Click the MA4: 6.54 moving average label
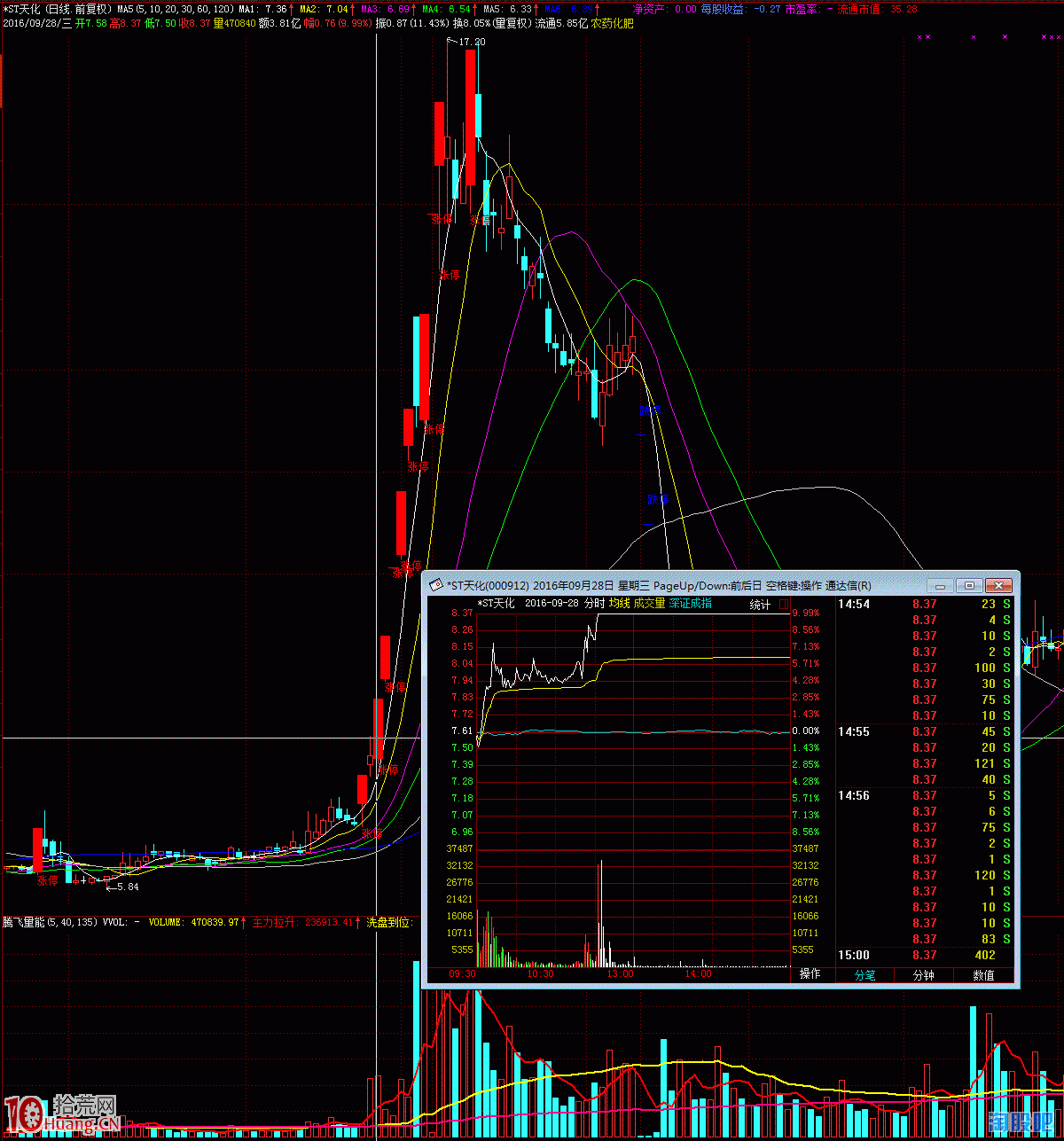 click(x=447, y=9)
